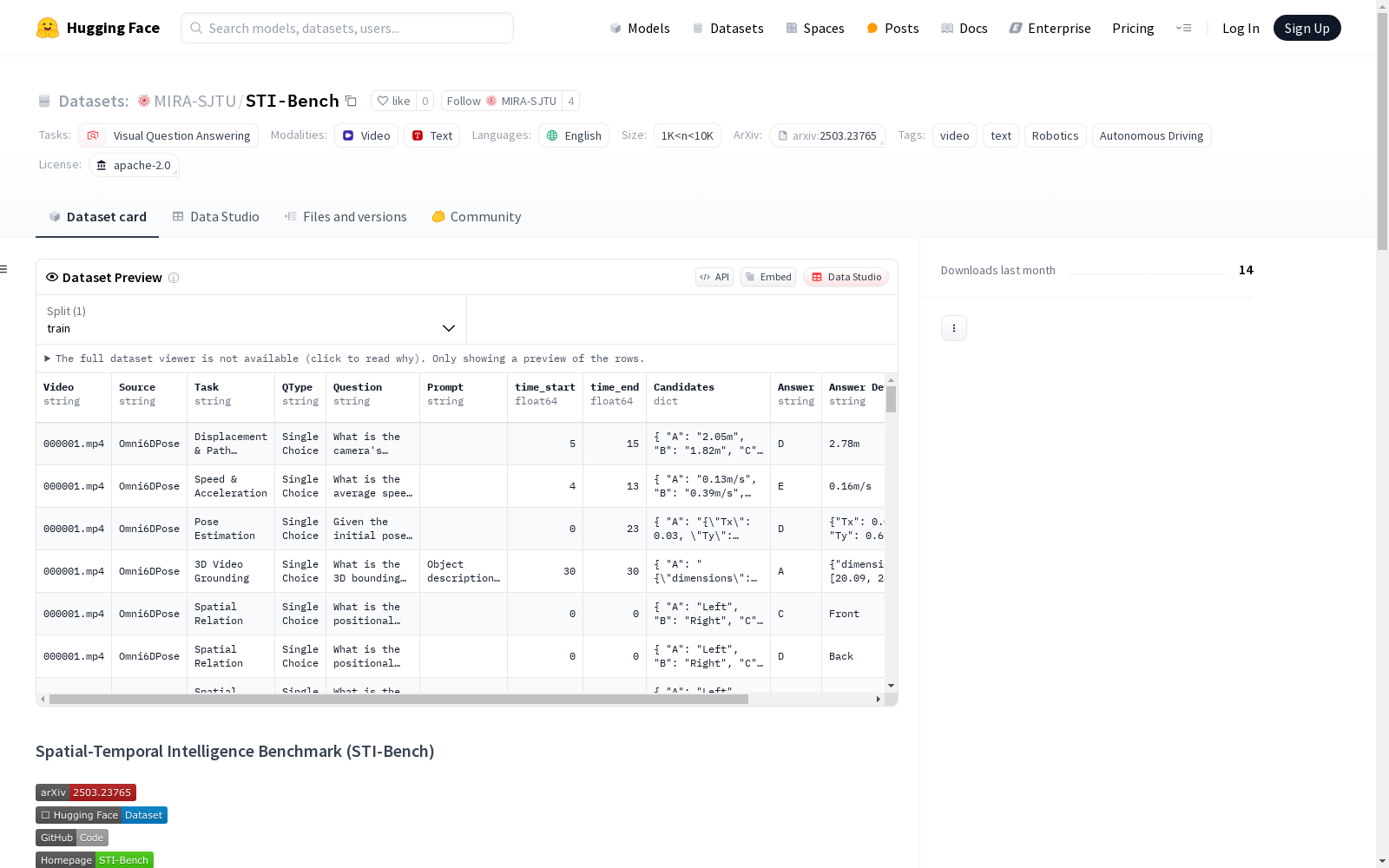Switch to the Data Studio tab
This screenshot has width=1389, height=868.
[x=215, y=217]
